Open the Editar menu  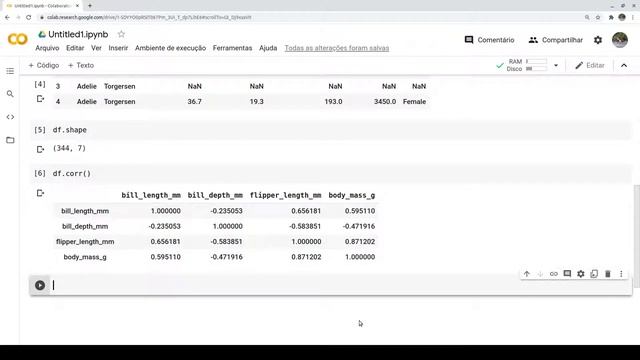[x=75, y=48]
